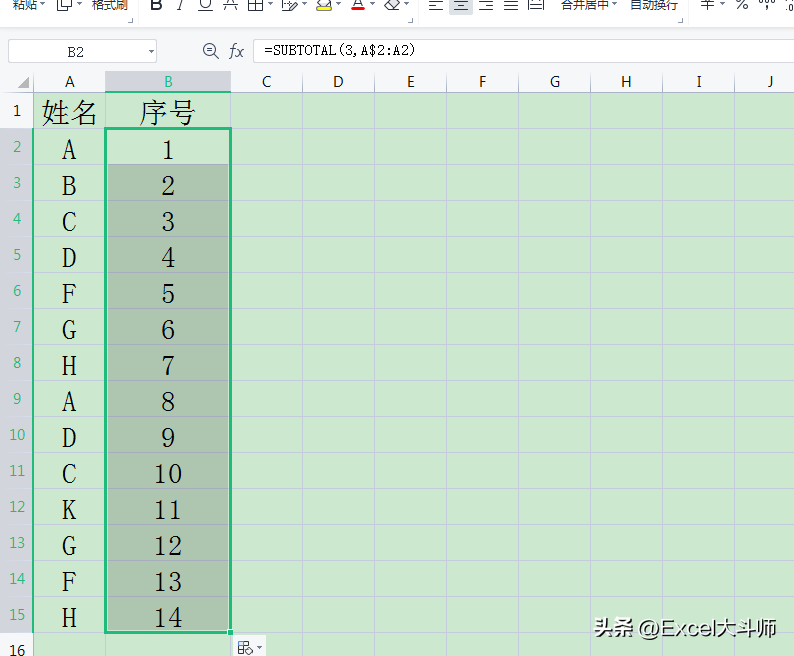794x656 pixels.
Task: Expand alignment group dialog launcher
Action: coord(681,20)
